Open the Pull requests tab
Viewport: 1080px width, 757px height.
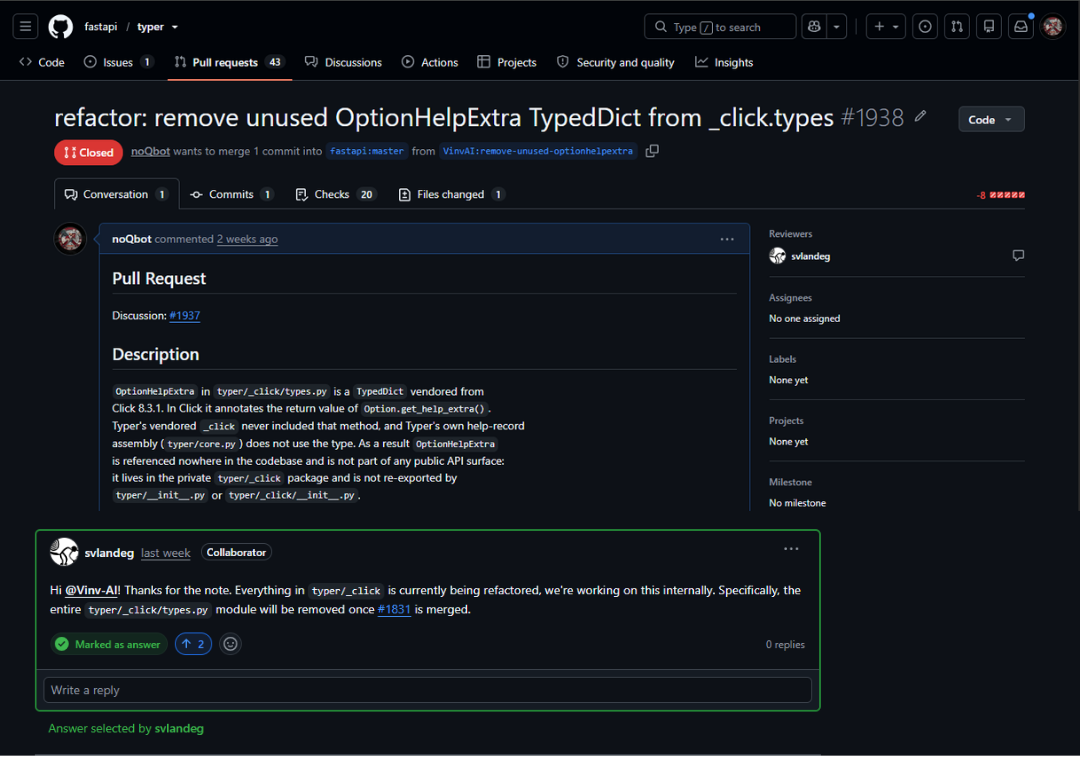[229, 63]
